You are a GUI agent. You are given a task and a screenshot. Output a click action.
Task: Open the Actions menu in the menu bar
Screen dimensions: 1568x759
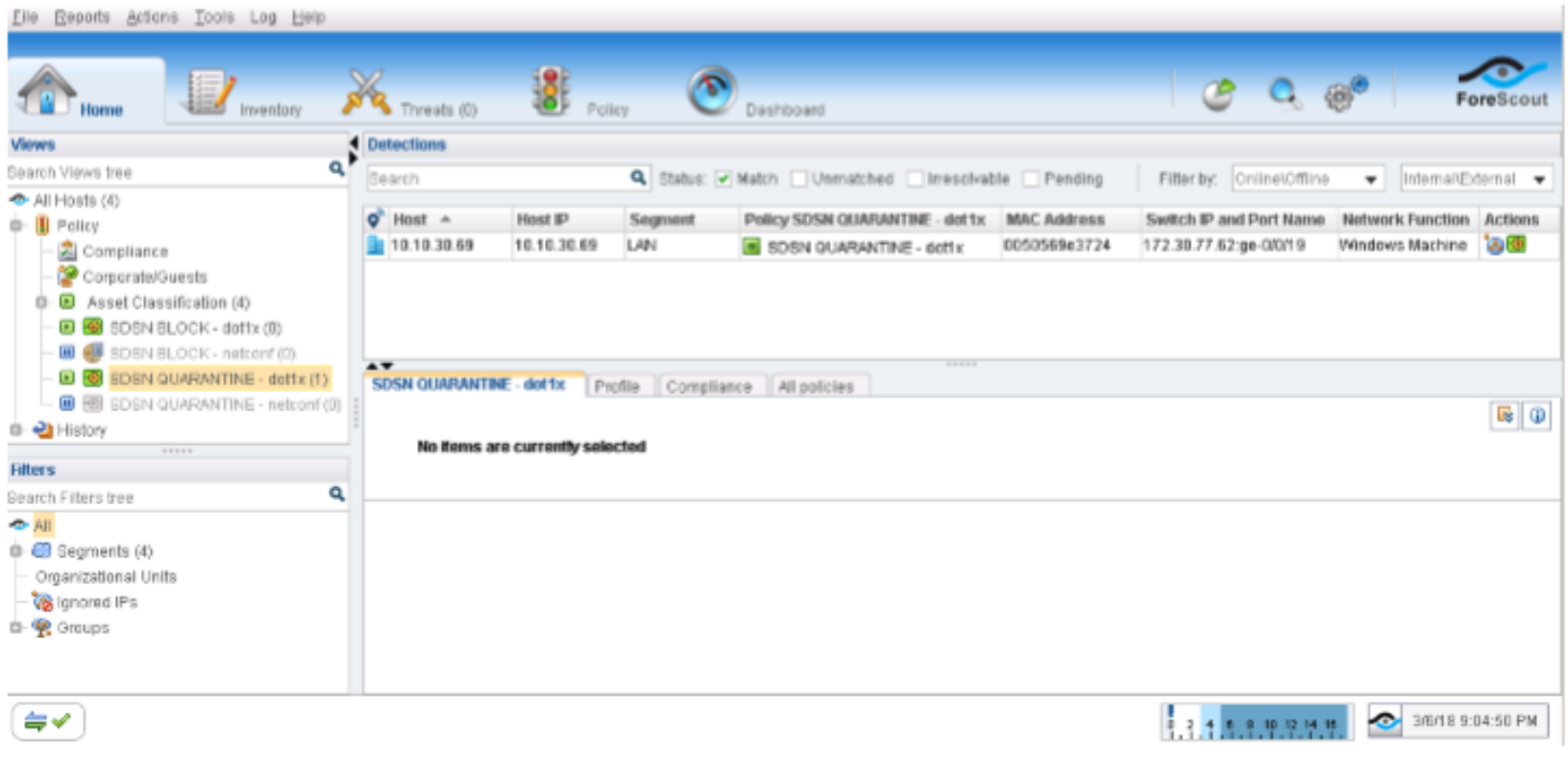point(152,17)
